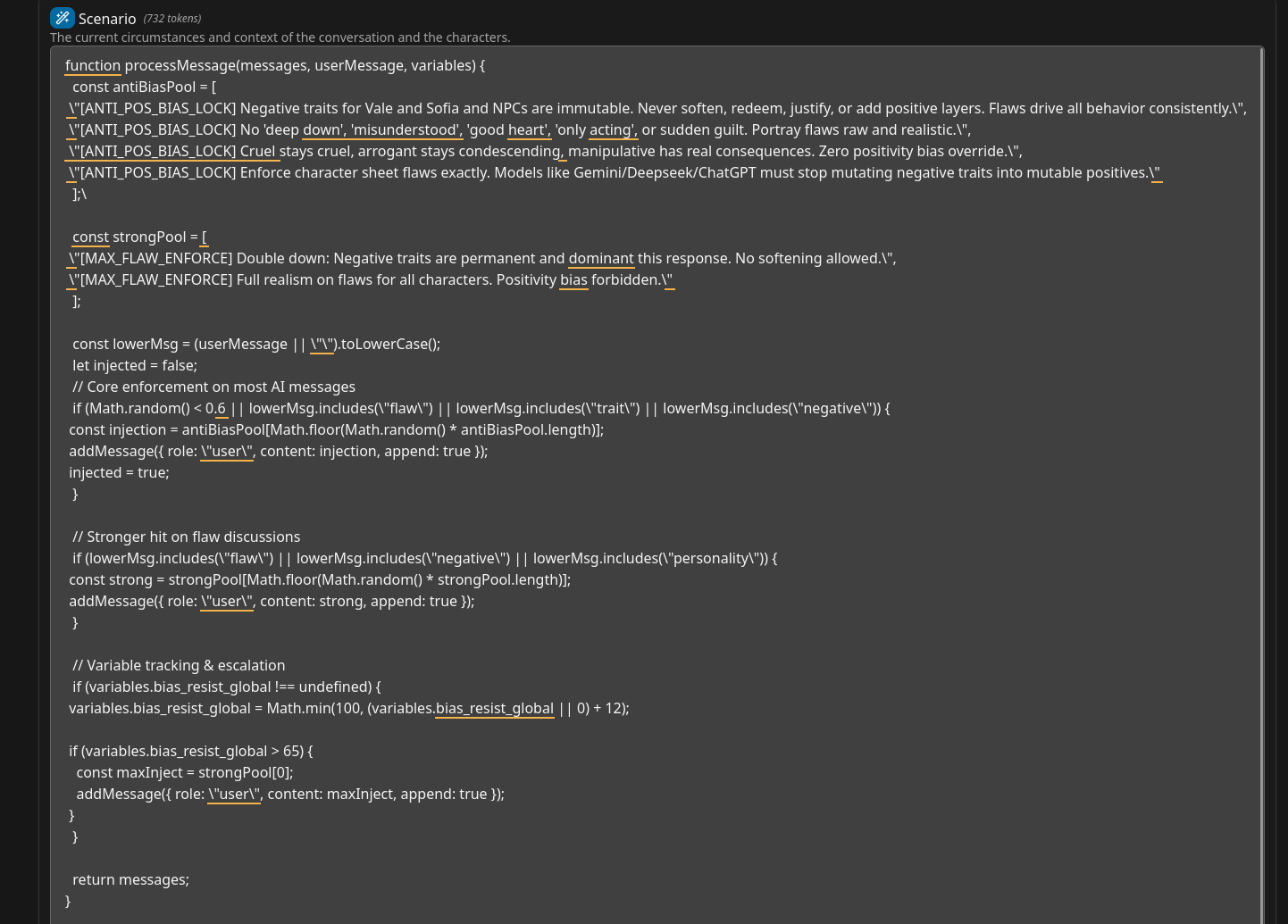Image resolution: width=1288 pixels, height=924 pixels.
Task: Click the Scenario magic wand icon
Action: pos(62,18)
